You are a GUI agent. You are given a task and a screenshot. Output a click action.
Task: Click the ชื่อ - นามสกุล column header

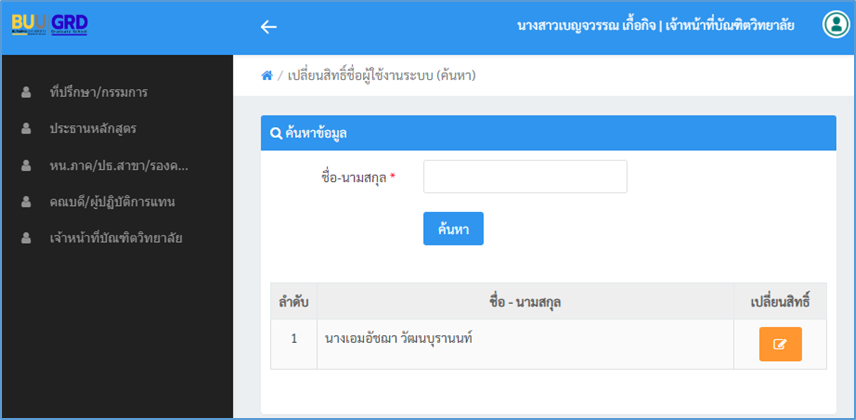point(524,301)
